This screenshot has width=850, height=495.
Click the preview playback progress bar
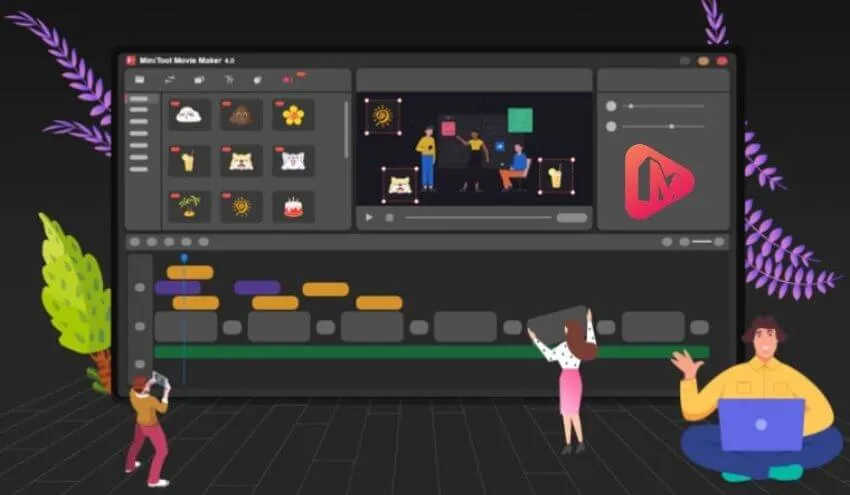click(478, 217)
